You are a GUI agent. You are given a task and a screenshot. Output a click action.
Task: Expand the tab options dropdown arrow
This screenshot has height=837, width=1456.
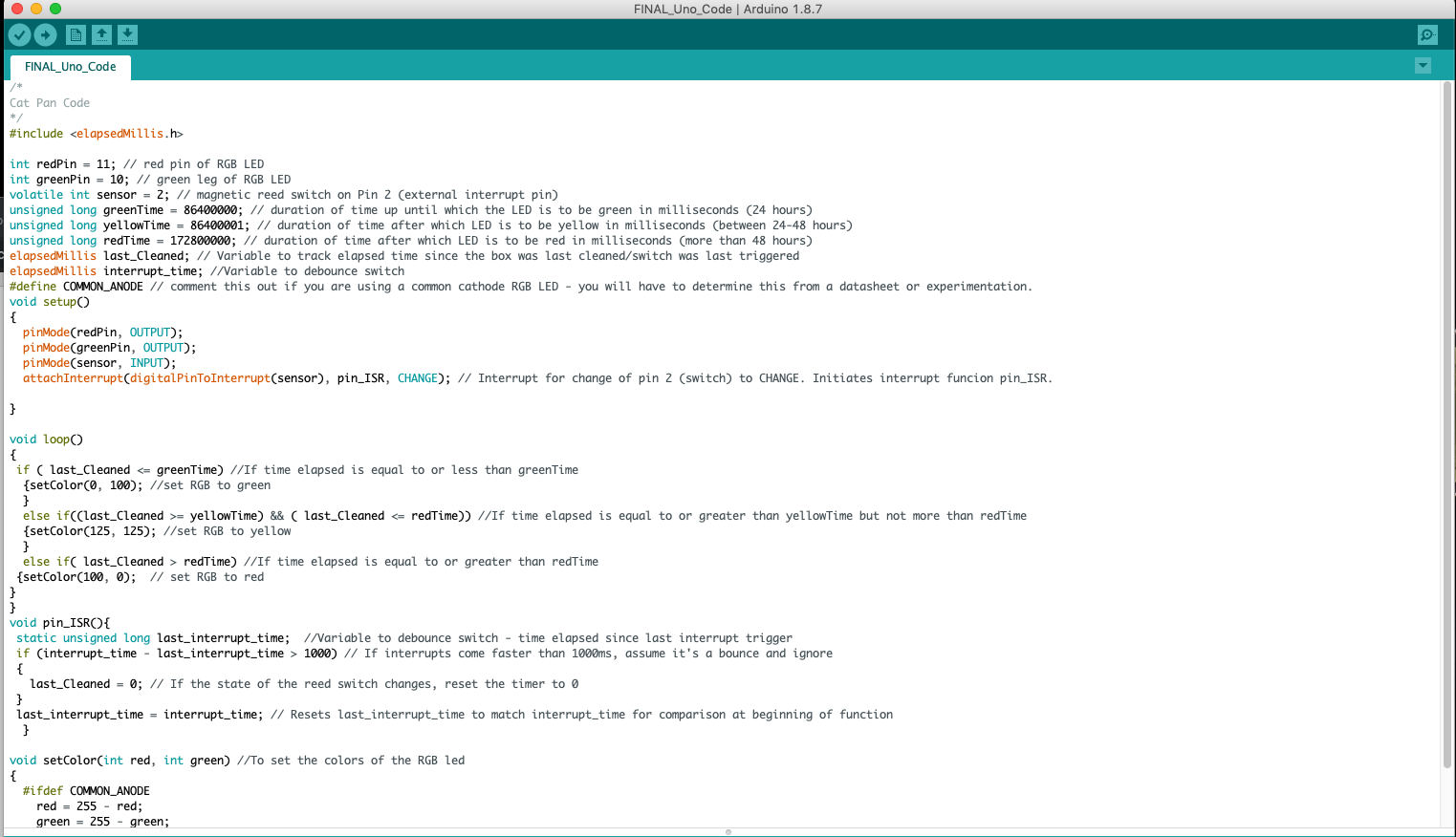[1423, 66]
